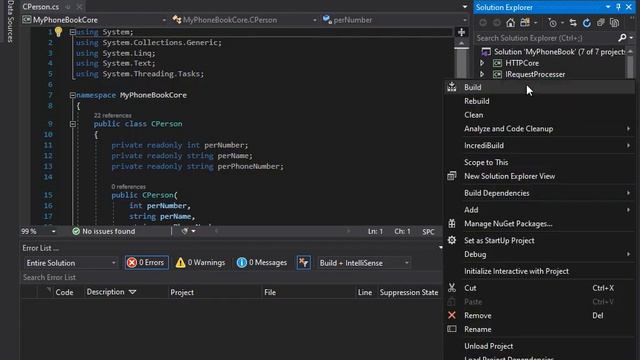Click the green No issues checkmark icon
Screen dimensions: 640x360
(76, 231)
